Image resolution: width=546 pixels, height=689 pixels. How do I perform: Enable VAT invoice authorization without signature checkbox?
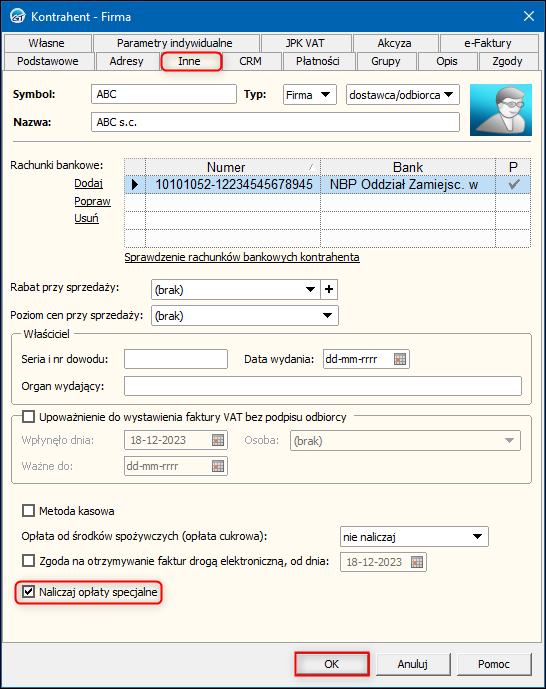click(x=29, y=417)
